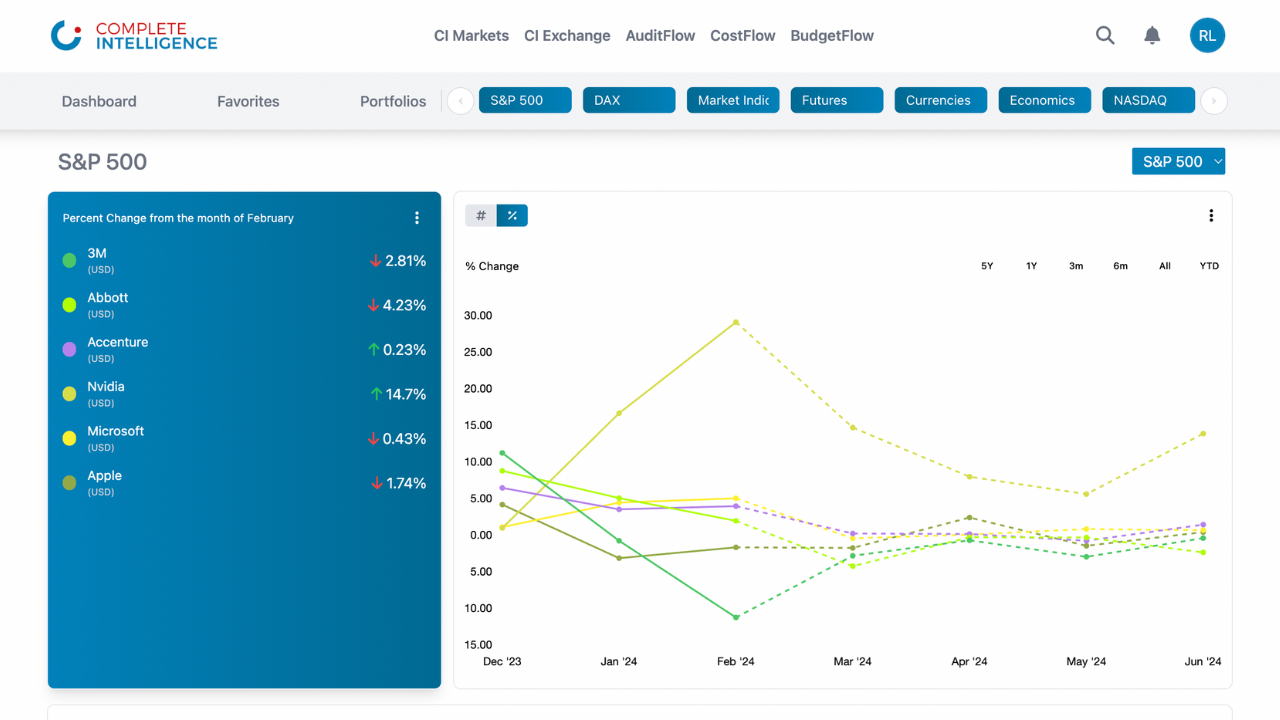Click the lime Abbott color dot

click(x=69, y=305)
